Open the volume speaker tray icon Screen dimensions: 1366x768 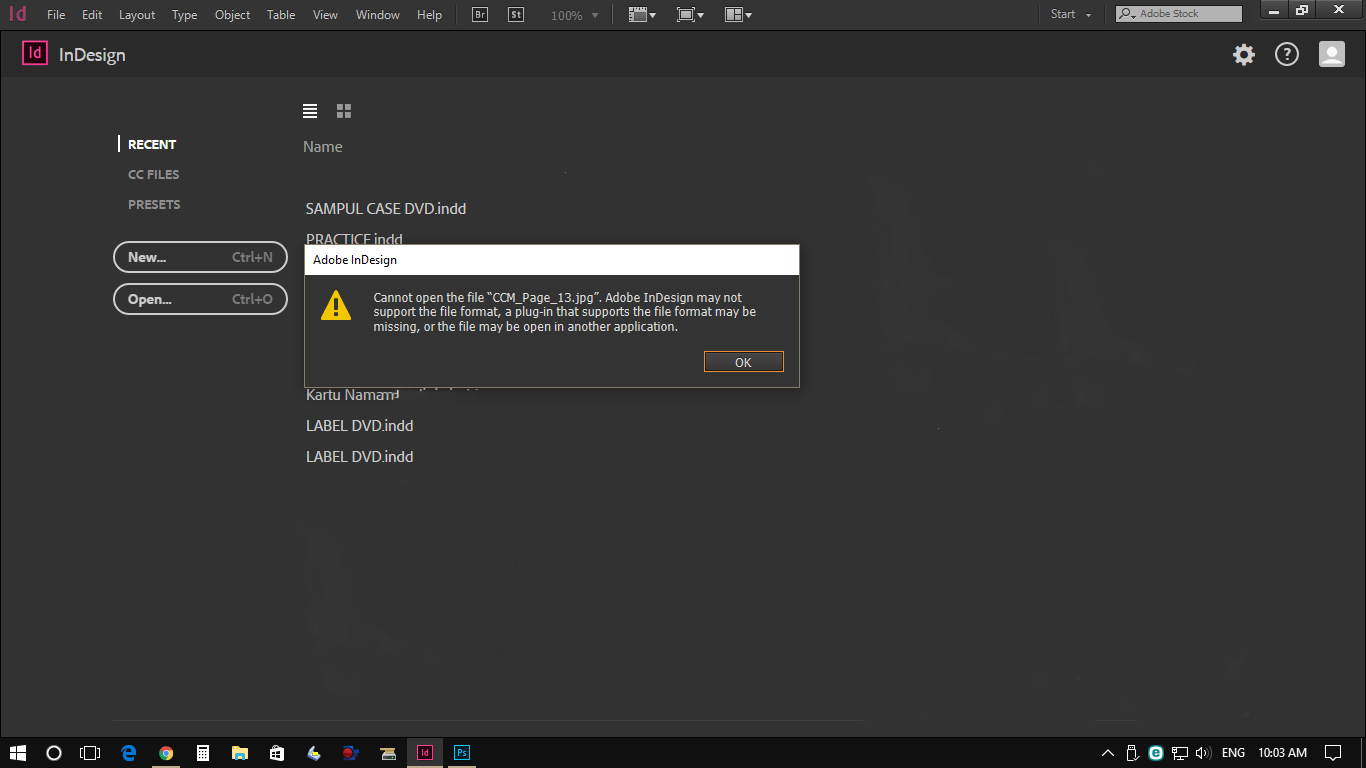[1203, 753]
